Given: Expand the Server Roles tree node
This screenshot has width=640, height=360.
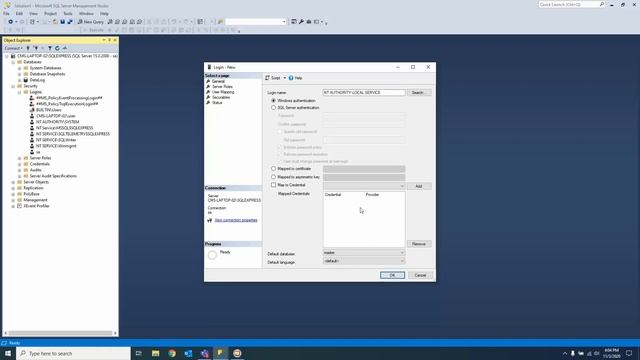Looking at the screenshot, I should pyautogui.click(x=19, y=158).
